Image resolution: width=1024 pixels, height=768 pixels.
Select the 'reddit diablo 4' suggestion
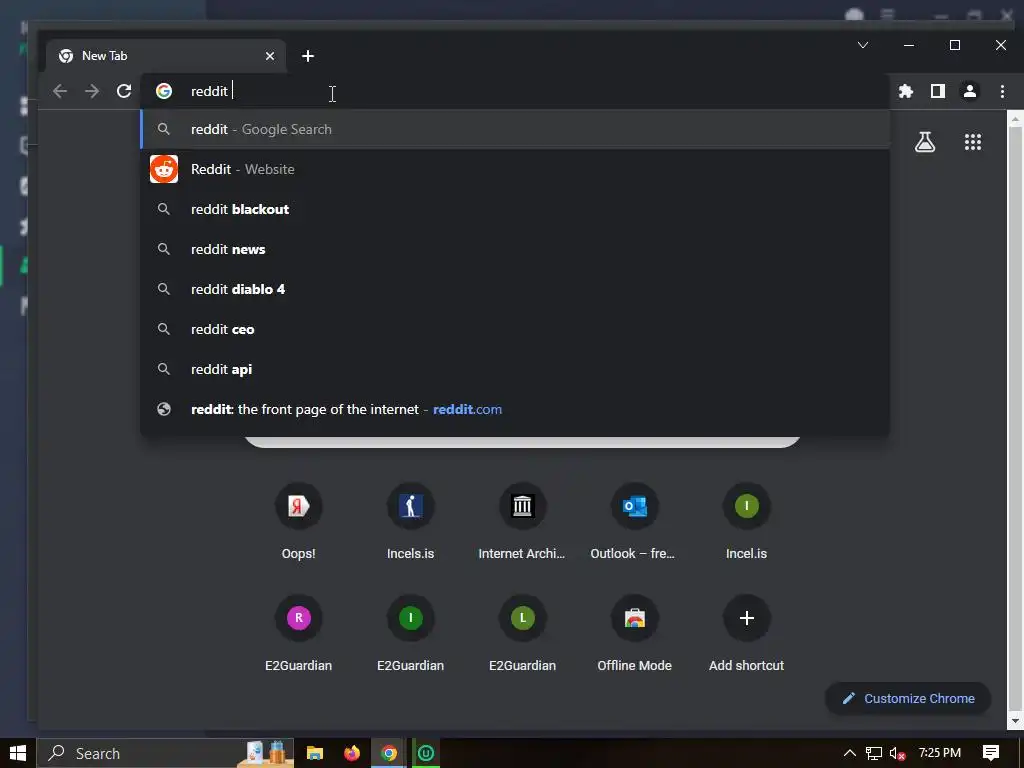coord(515,289)
